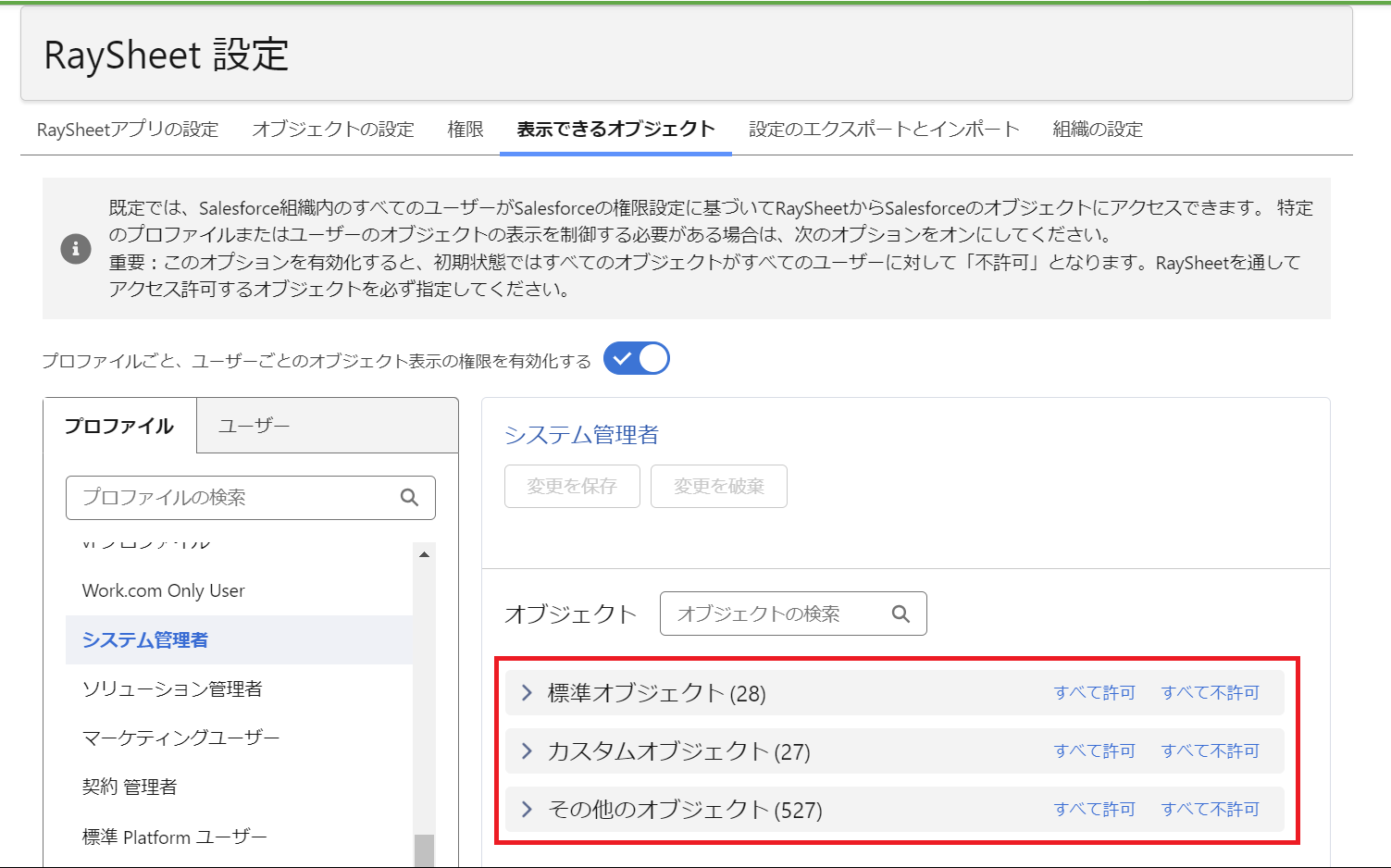Select the プロファイル sub-tab

(119, 426)
